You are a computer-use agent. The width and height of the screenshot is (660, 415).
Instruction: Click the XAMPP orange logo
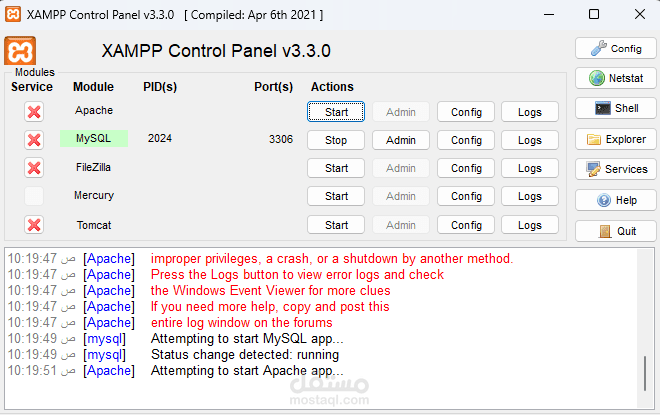click(x=20, y=51)
